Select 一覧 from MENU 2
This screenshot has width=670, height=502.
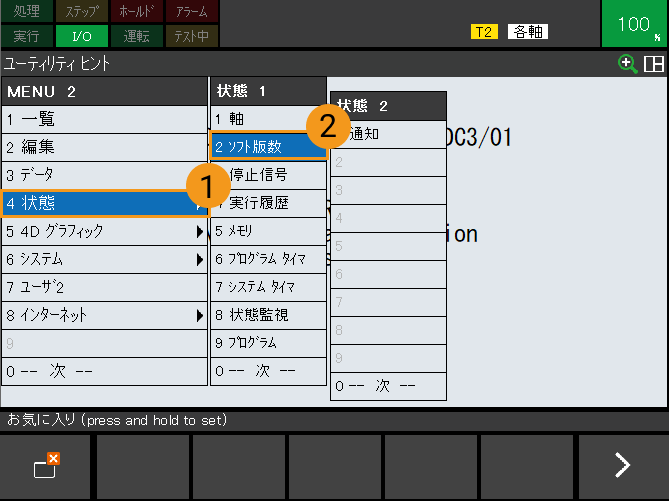pos(104,119)
